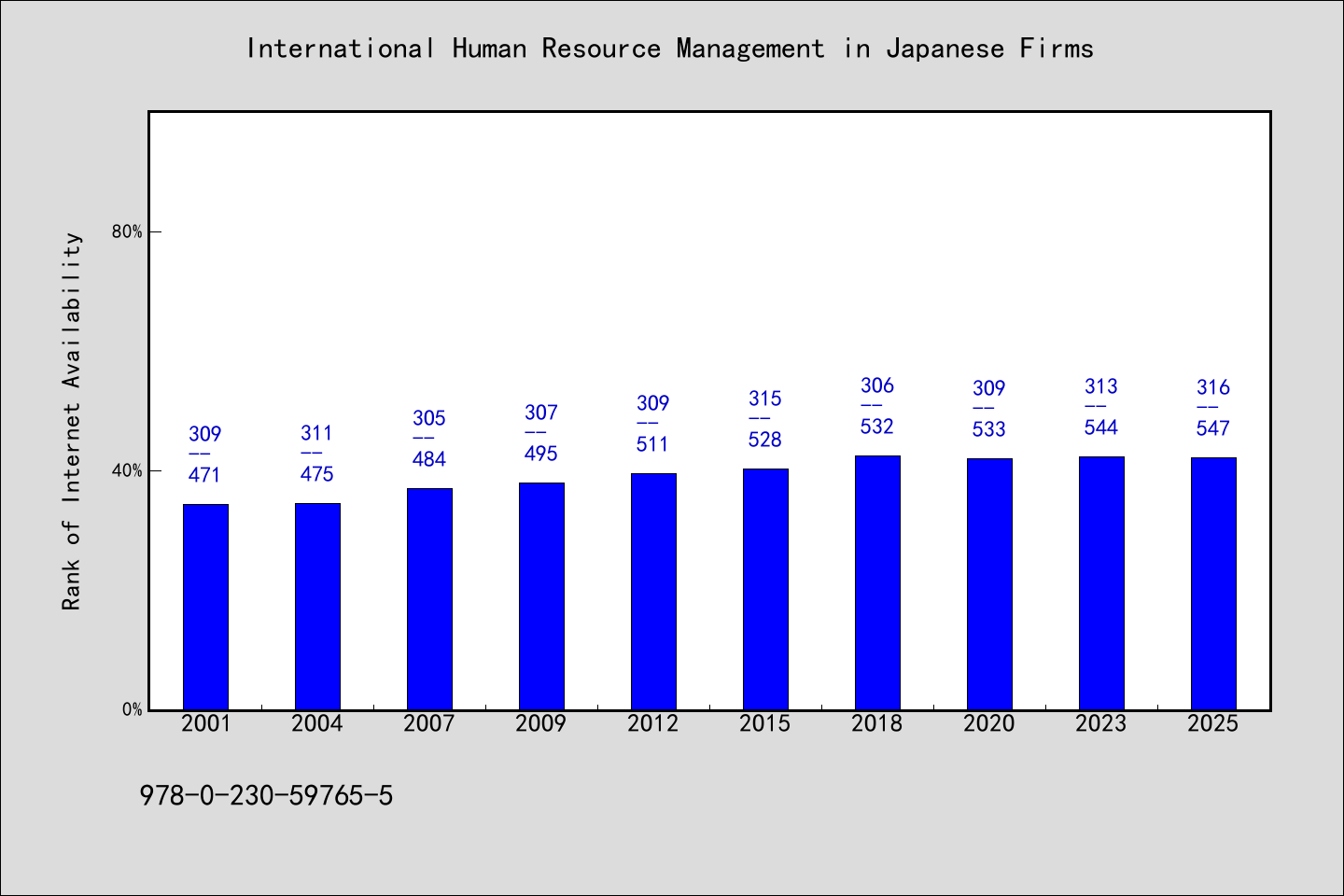Click the 2009 x-axis label
The width and height of the screenshot is (1344, 896).
tap(541, 723)
